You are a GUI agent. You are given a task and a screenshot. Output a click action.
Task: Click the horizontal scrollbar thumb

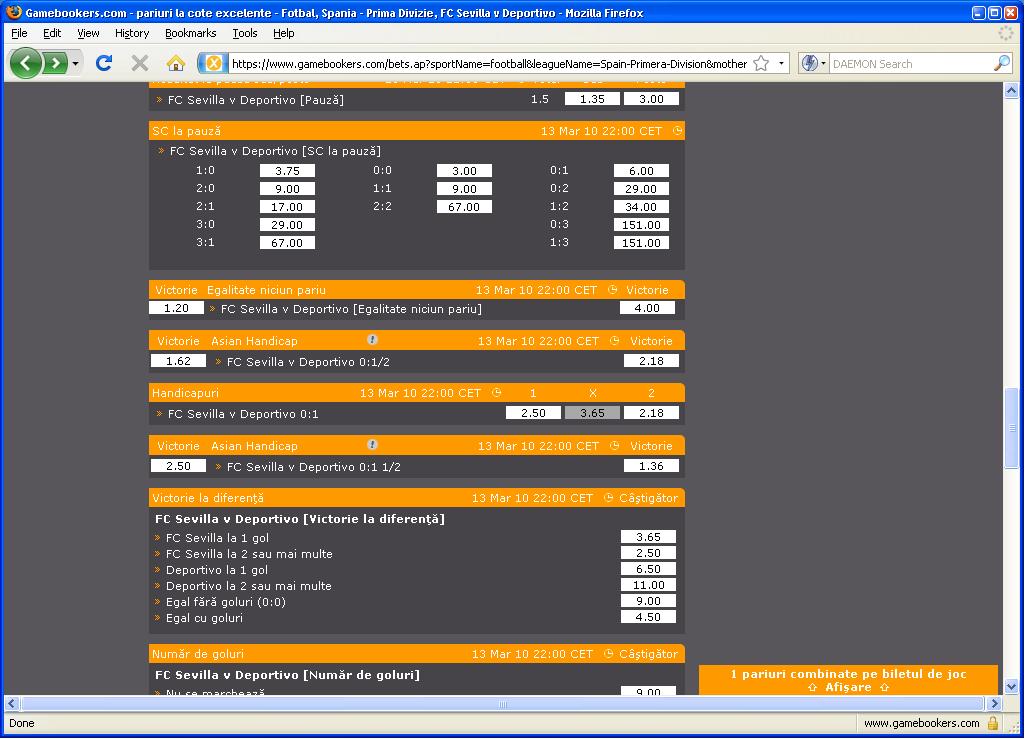pyautogui.click(x=502, y=704)
